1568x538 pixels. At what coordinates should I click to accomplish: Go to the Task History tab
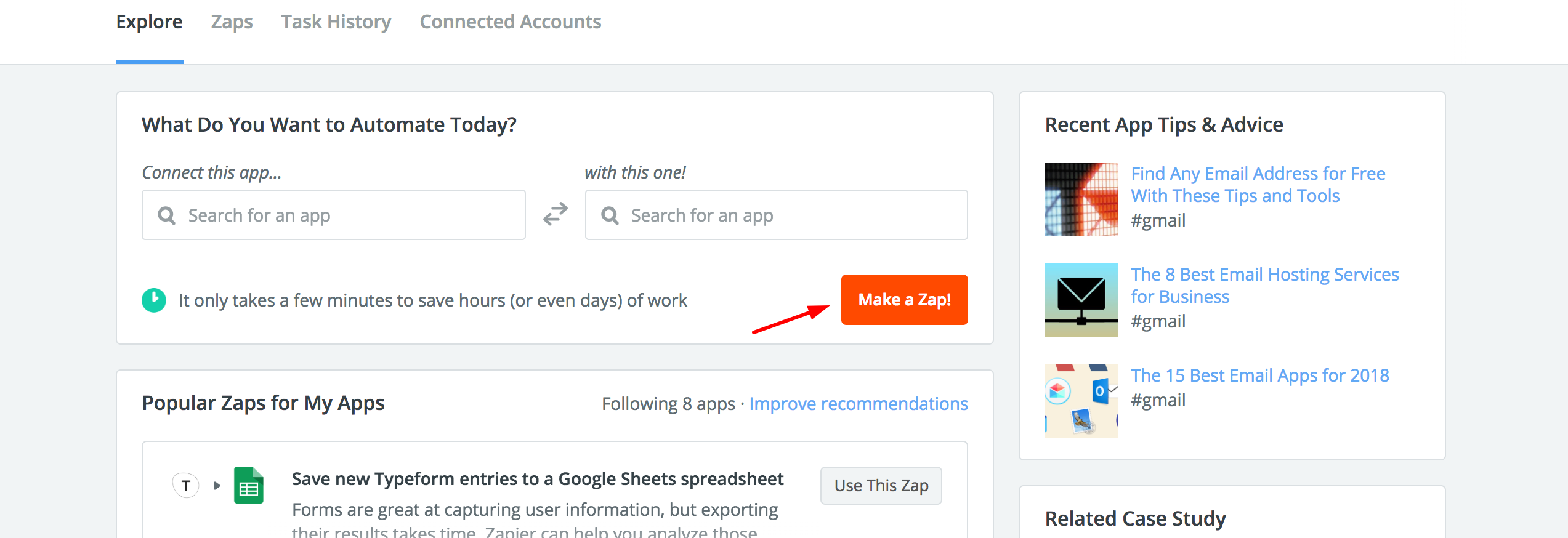336,22
